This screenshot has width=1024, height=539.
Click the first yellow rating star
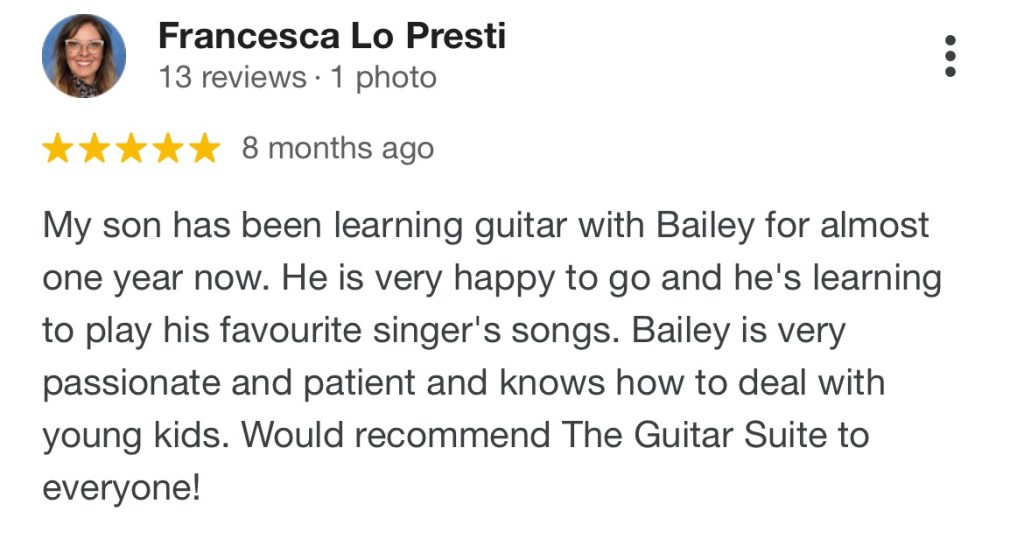click(57, 149)
